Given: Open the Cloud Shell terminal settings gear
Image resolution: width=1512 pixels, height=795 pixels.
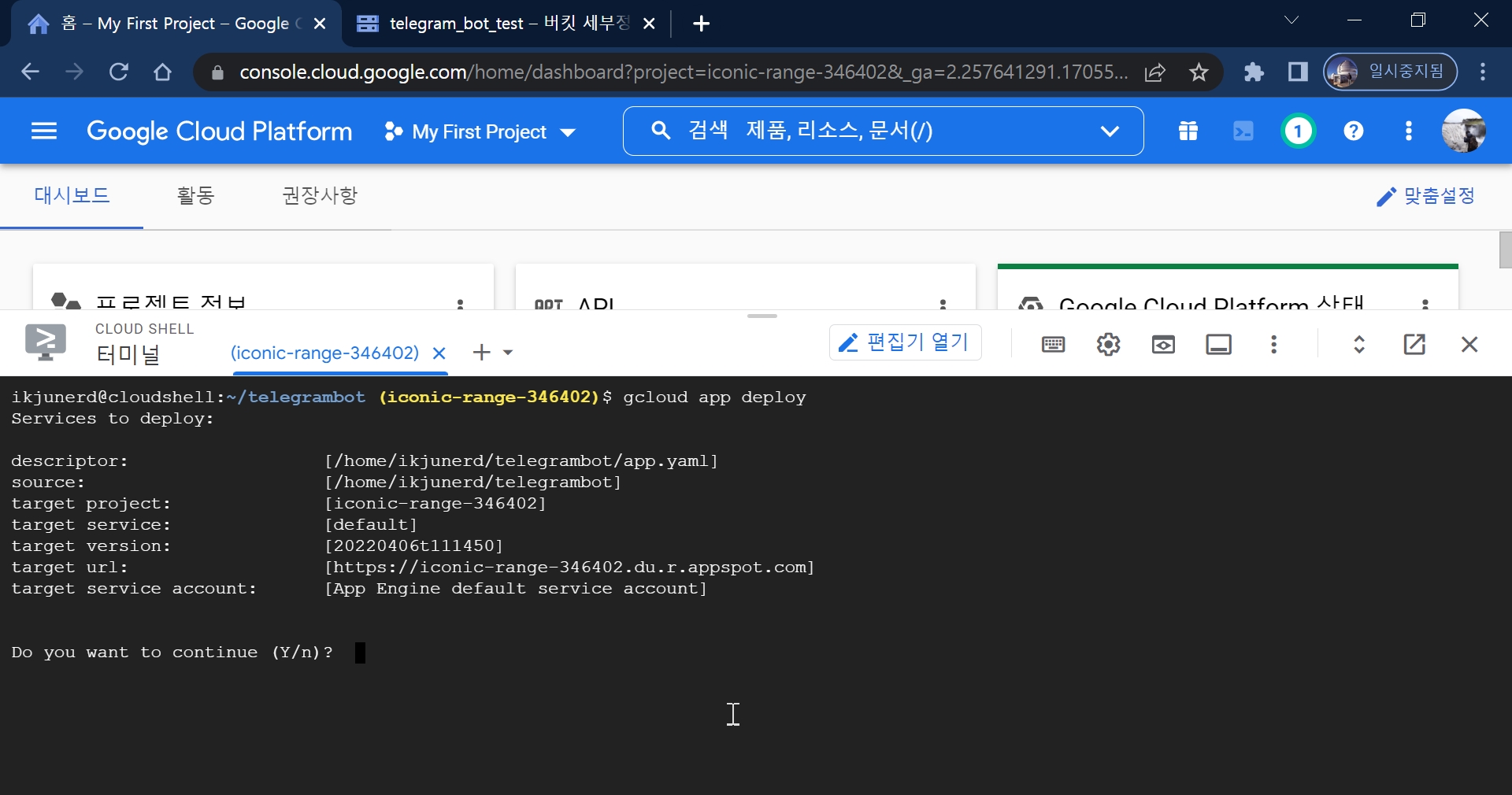Looking at the screenshot, I should 1109,344.
